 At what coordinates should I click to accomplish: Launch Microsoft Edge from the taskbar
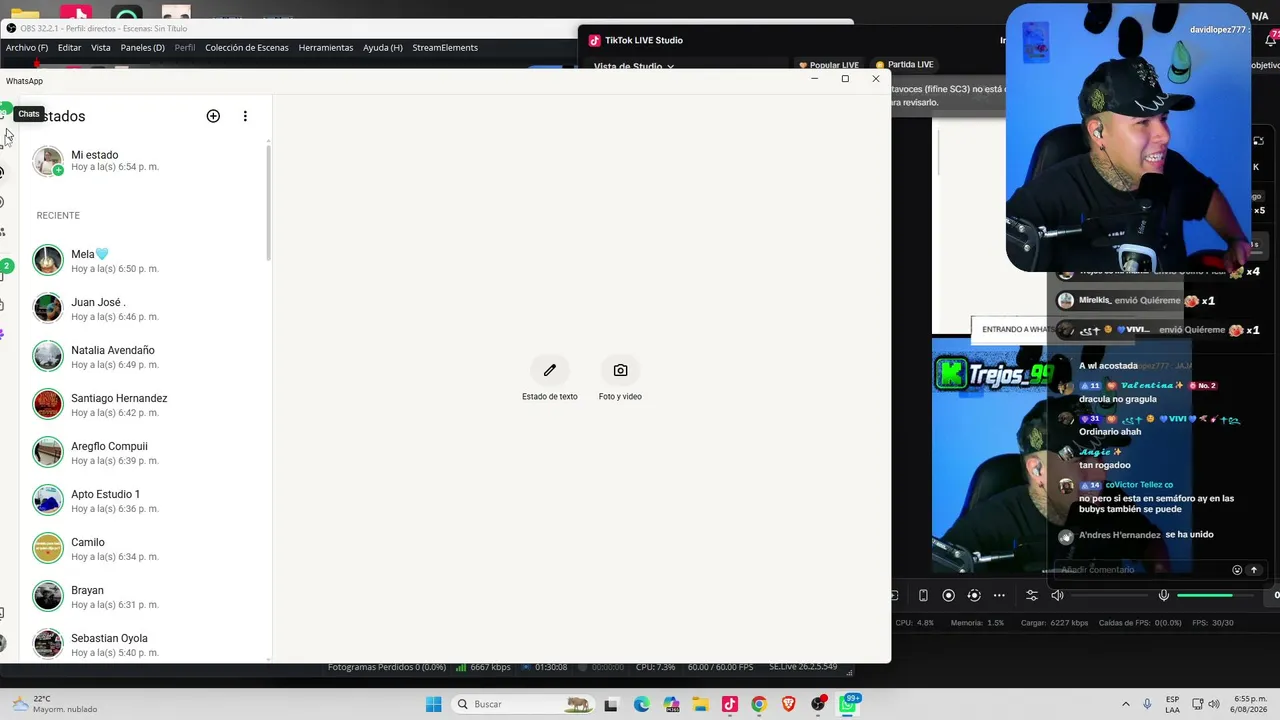pos(642,704)
